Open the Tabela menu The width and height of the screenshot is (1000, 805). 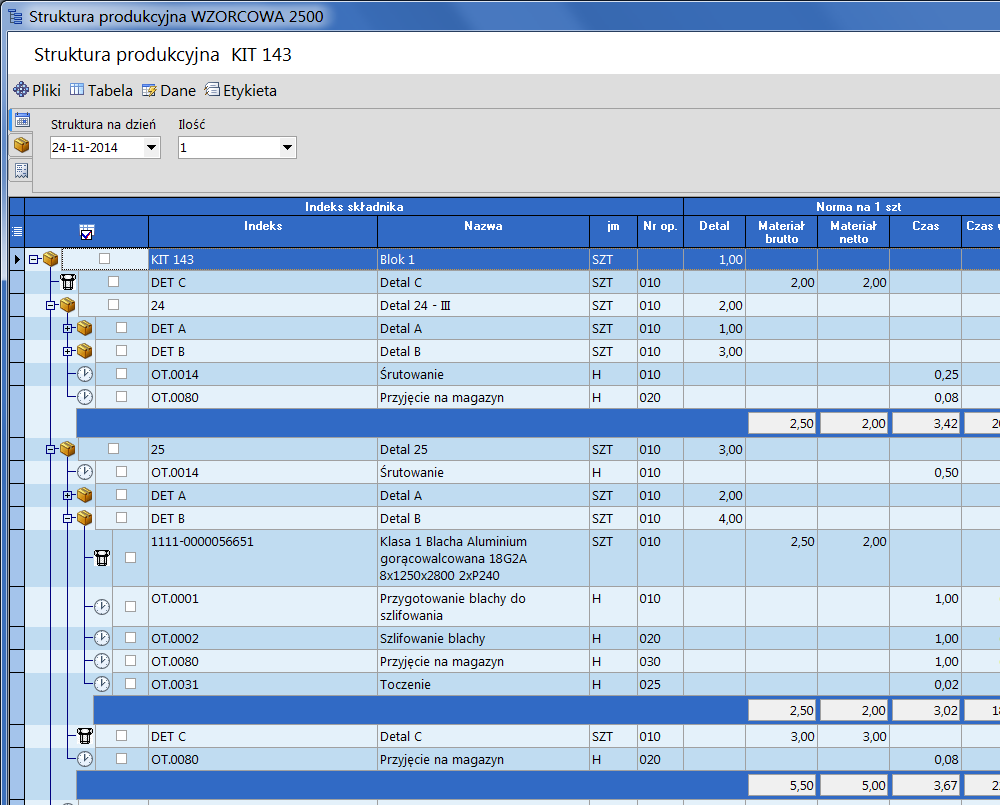101,91
